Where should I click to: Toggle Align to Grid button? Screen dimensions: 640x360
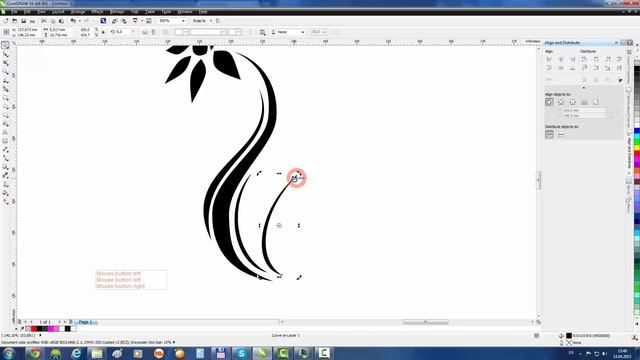[584, 102]
